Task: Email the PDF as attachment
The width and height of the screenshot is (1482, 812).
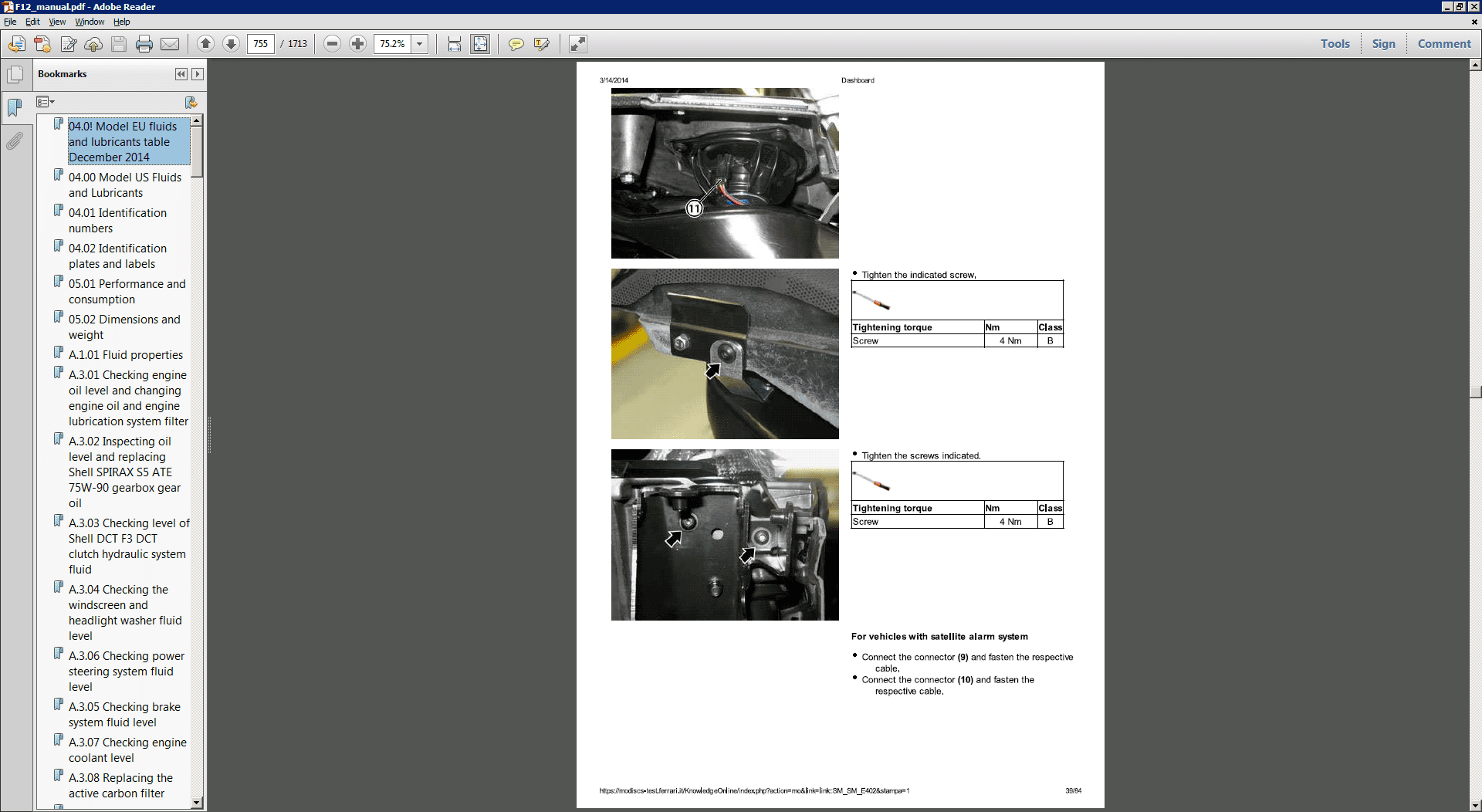Action: pyautogui.click(x=170, y=44)
